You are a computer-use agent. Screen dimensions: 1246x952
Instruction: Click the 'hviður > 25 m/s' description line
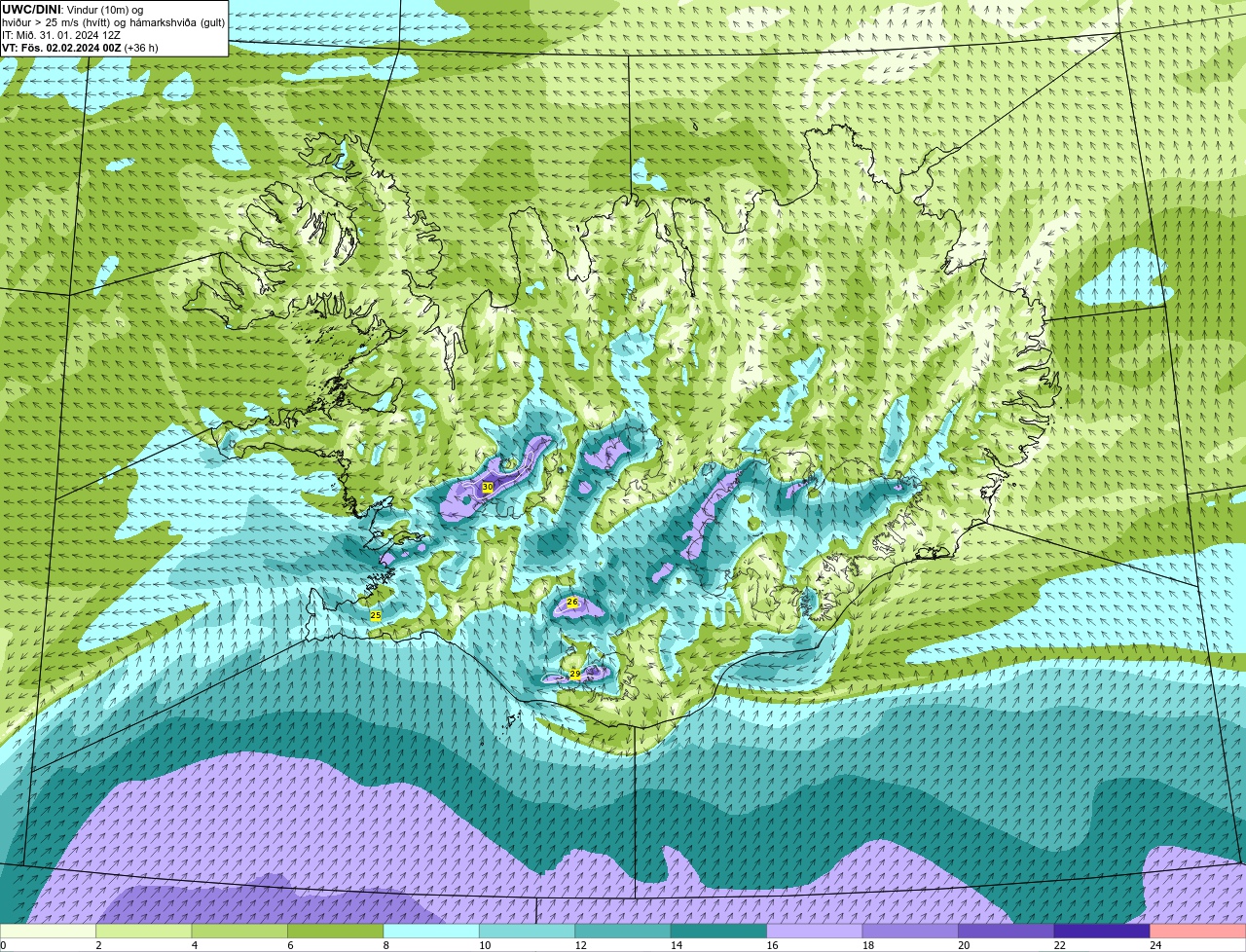click(113, 22)
